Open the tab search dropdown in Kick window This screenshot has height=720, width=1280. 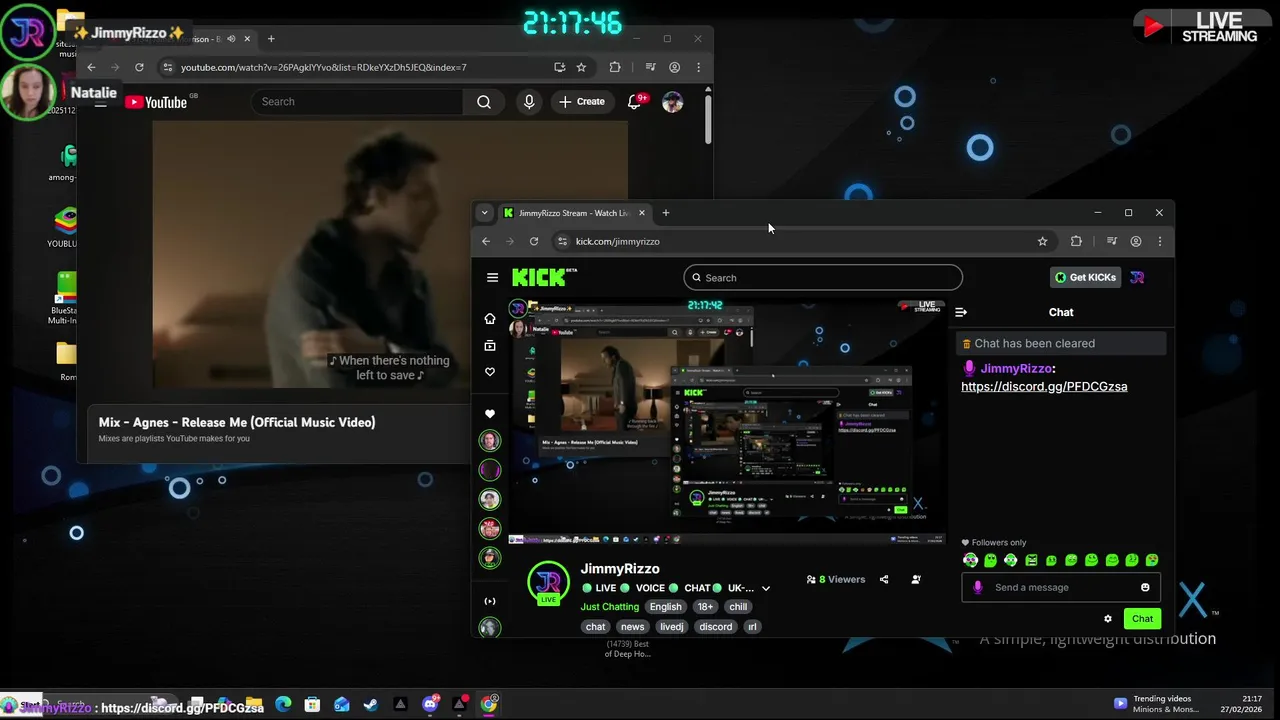point(485,212)
